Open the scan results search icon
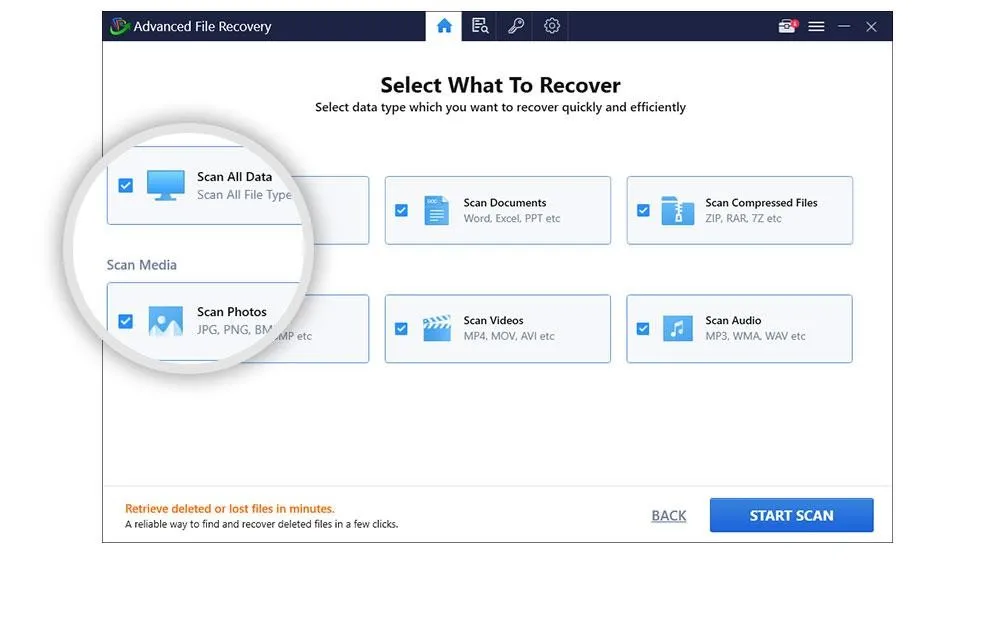This screenshot has width=996, height=620. (479, 26)
